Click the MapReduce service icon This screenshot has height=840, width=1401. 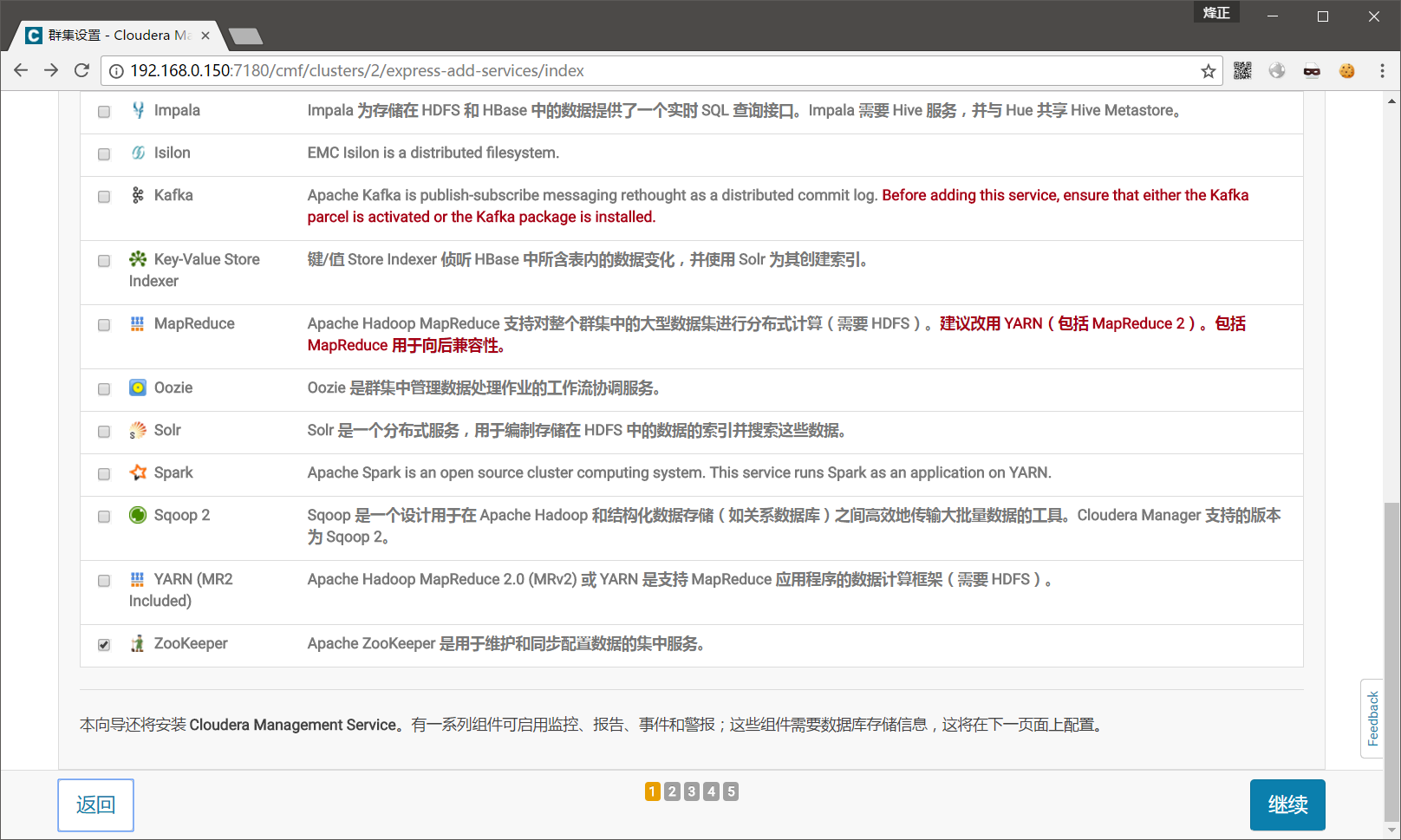(x=138, y=323)
